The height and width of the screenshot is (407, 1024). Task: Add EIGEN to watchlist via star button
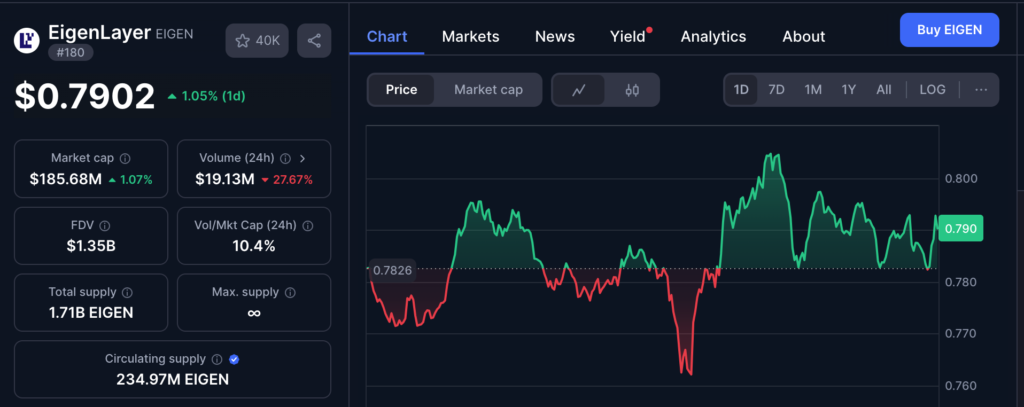click(x=258, y=41)
